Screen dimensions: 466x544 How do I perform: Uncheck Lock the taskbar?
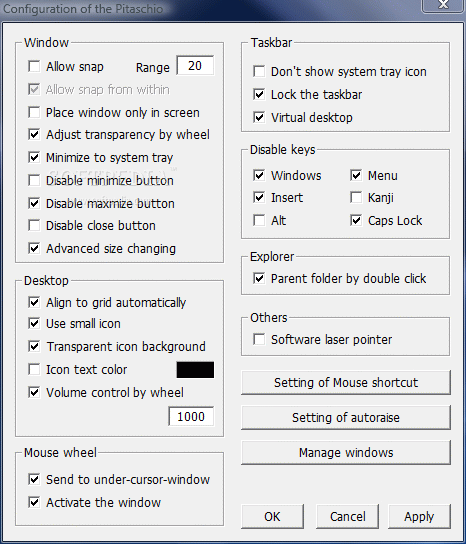[259, 94]
